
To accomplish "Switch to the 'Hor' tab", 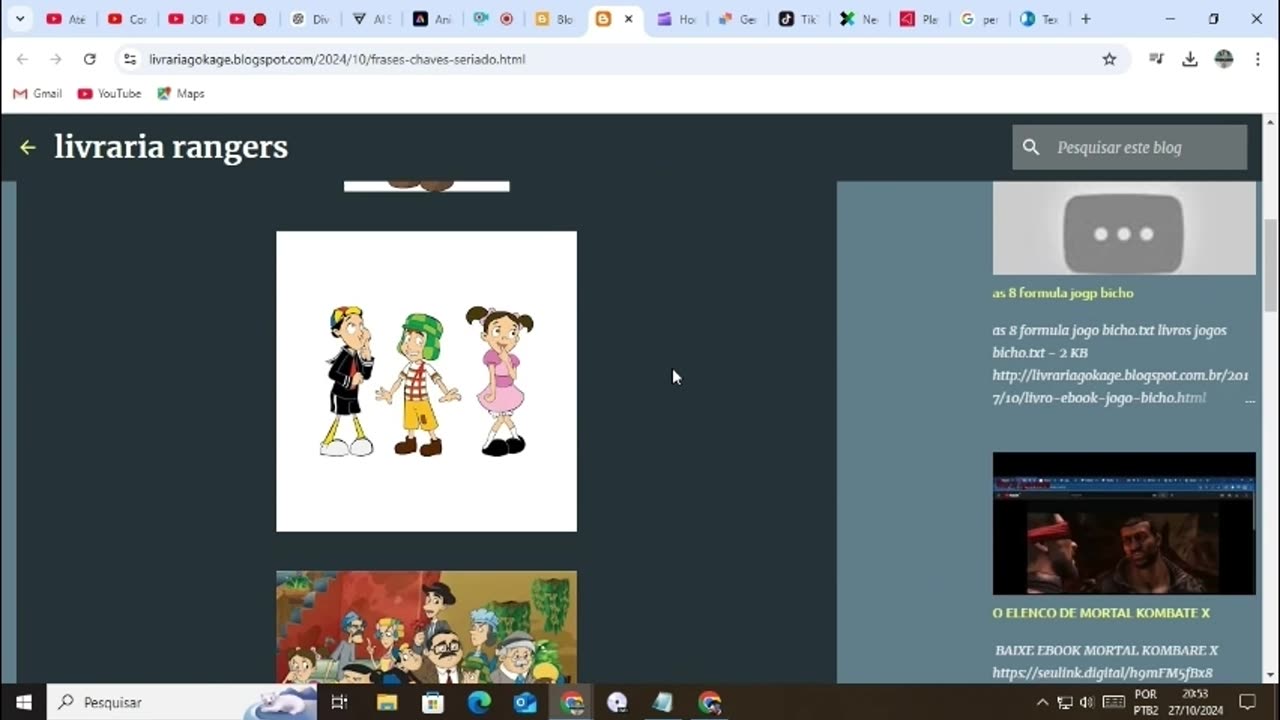I will click(x=677, y=19).
